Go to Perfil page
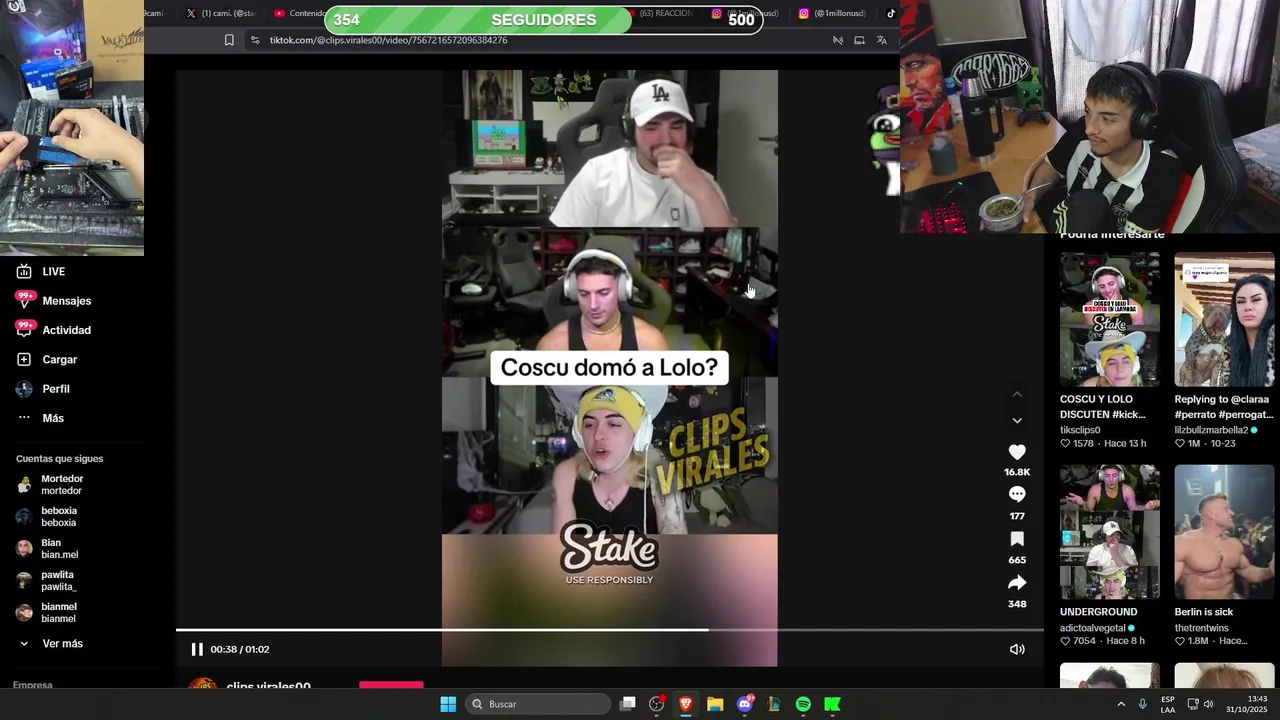This screenshot has height=720, width=1280. pyautogui.click(x=43, y=389)
